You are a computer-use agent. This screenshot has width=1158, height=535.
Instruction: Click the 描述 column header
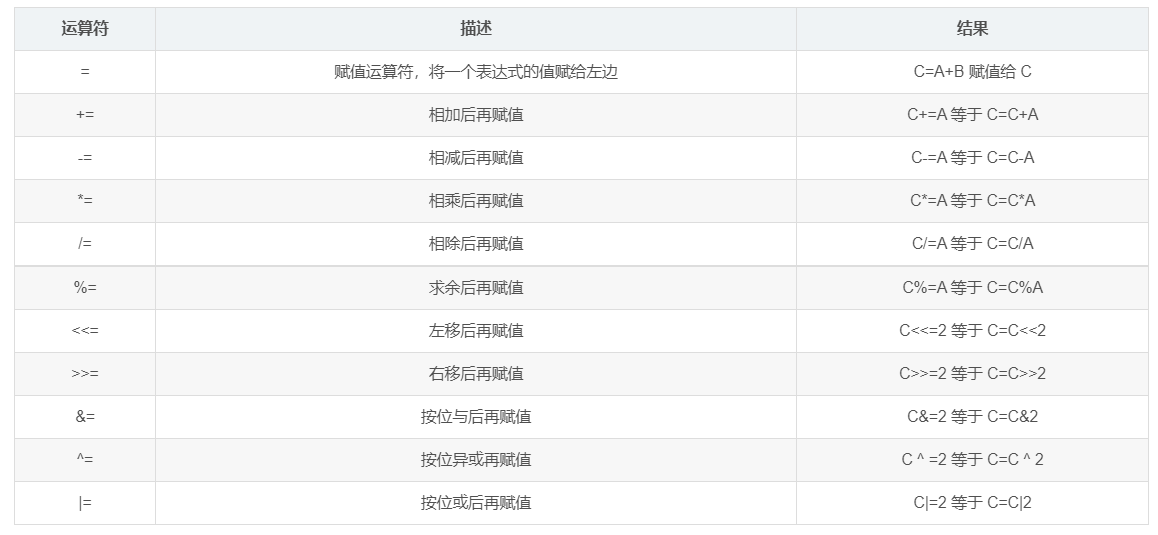tap(475, 29)
